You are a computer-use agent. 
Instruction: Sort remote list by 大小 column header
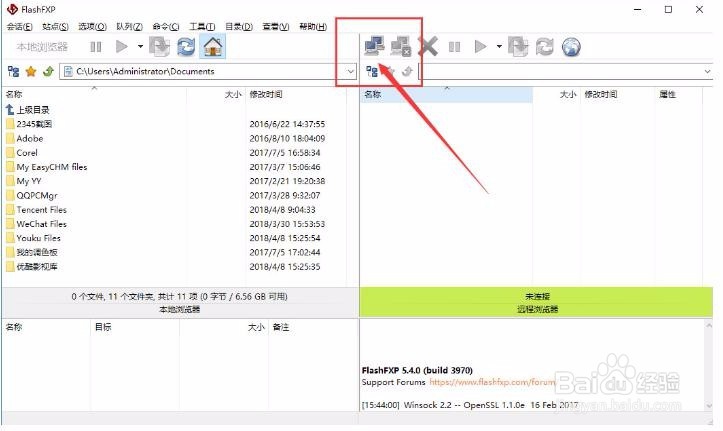point(557,94)
